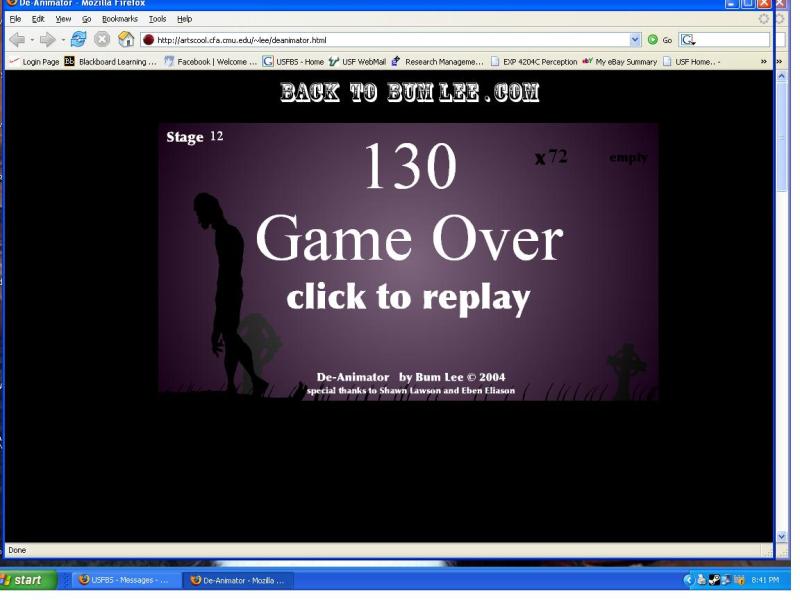
Task: Open the Bookmarks menu
Action: point(120,19)
